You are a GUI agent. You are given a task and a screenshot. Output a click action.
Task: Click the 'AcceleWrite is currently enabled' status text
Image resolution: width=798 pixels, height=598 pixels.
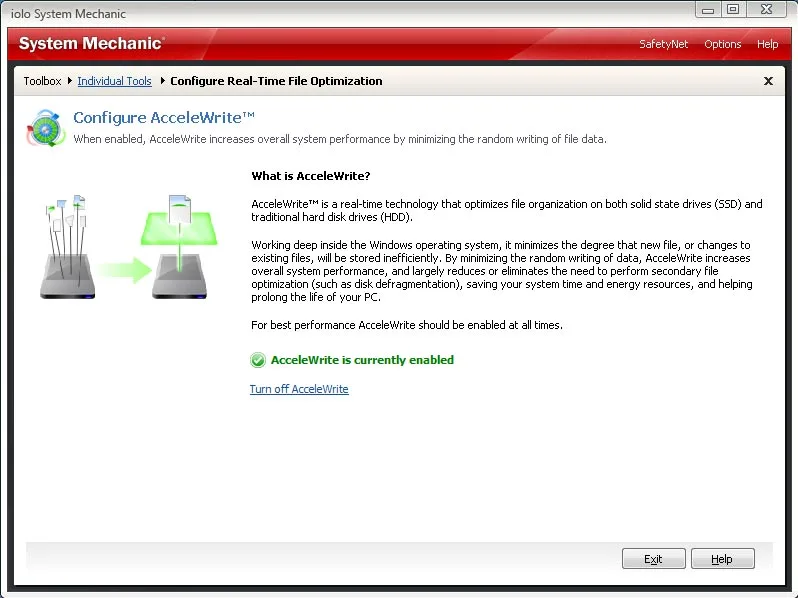pyautogui.click(x=362, y=360)
